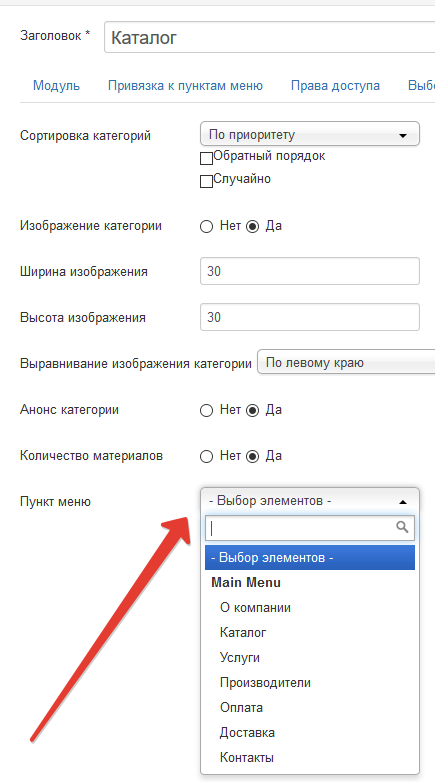Collapse the Пункт меню dropdown arrow
The image size is (435, 782).
(403, 502)
